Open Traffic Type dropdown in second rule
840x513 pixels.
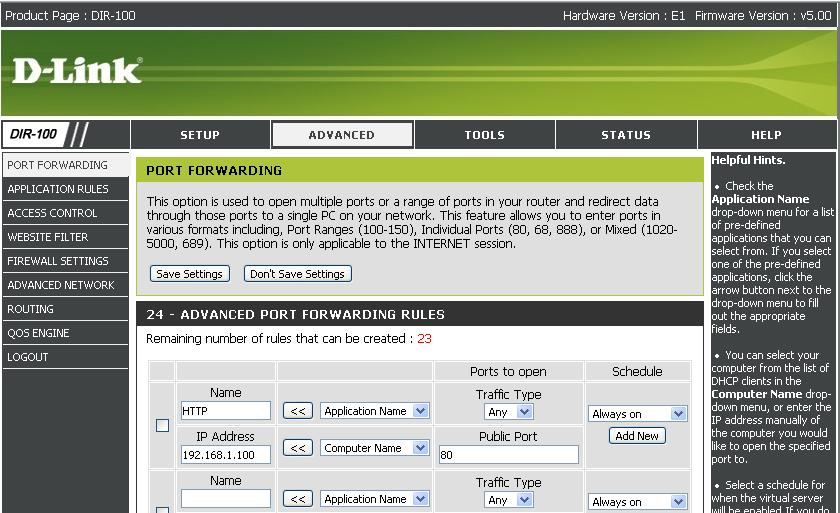508,500
